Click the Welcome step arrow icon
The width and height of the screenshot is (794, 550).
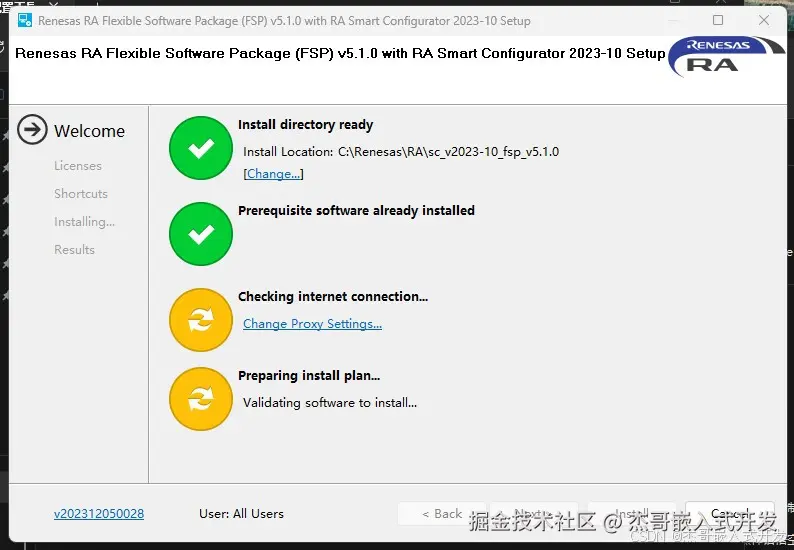(33, 130)
